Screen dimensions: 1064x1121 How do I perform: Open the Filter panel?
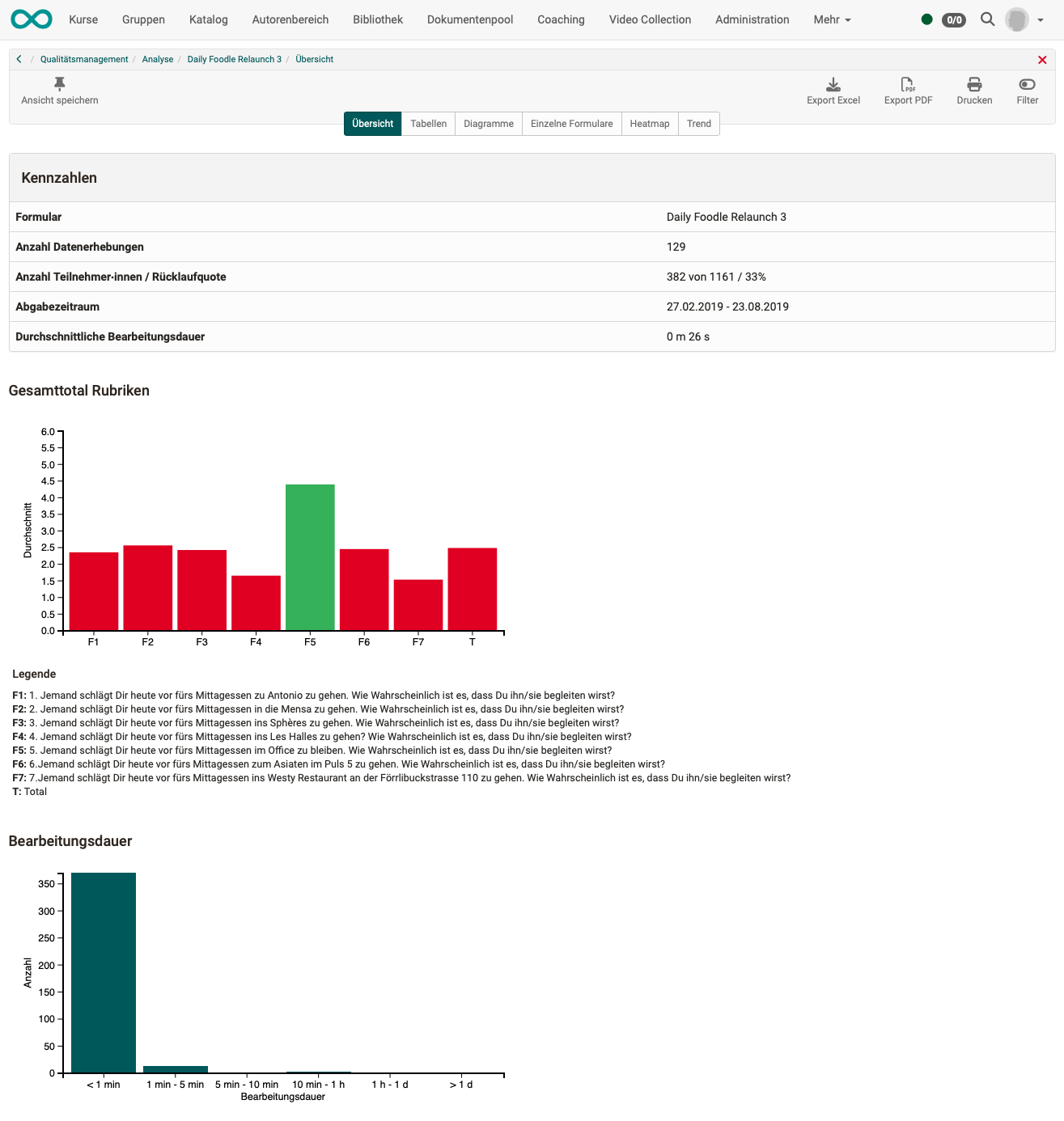pyautogui.click(x=1026, y=90)
